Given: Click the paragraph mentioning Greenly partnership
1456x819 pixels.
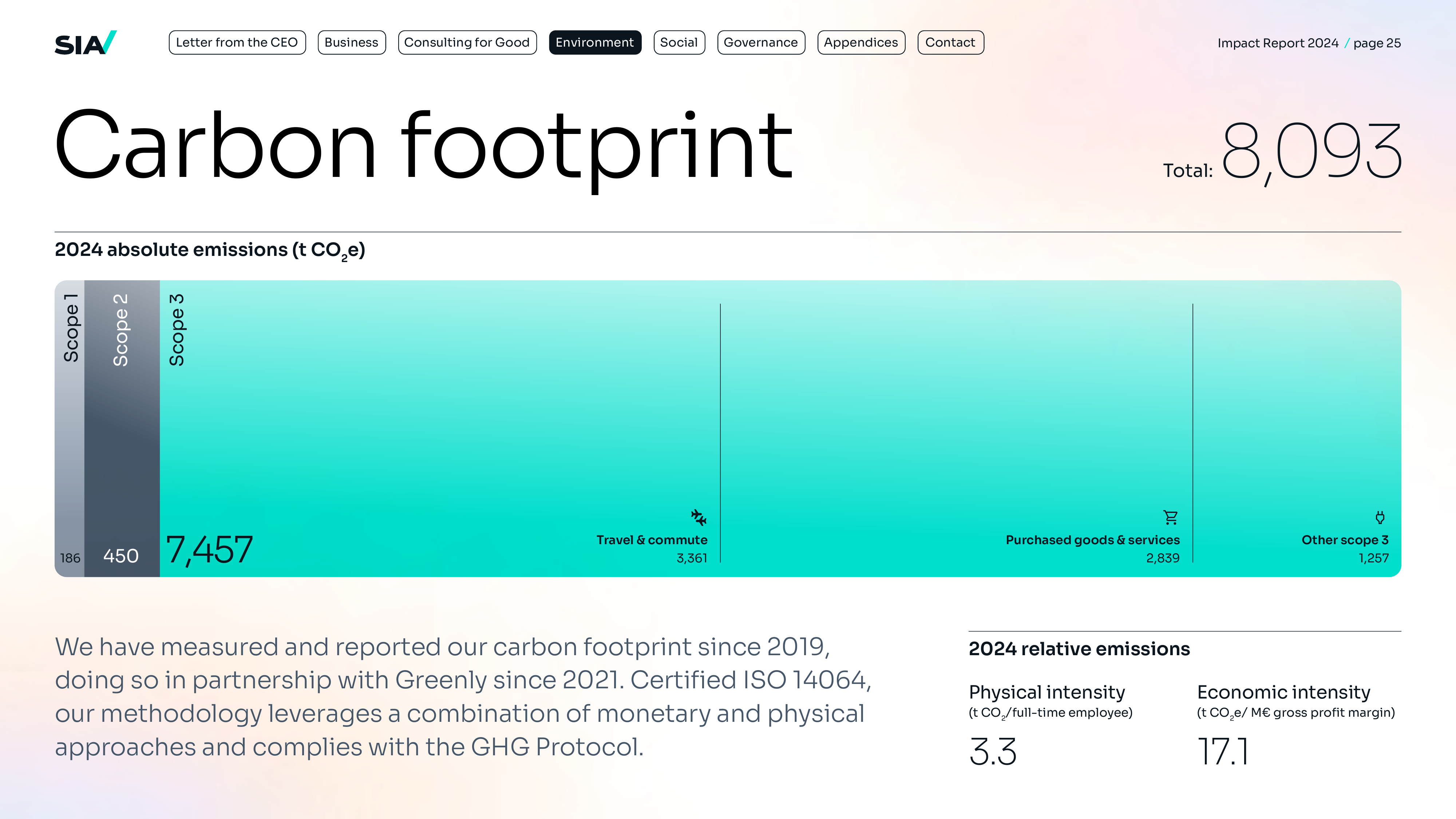Looking at the screenshot, I should [x=463, y=697].
